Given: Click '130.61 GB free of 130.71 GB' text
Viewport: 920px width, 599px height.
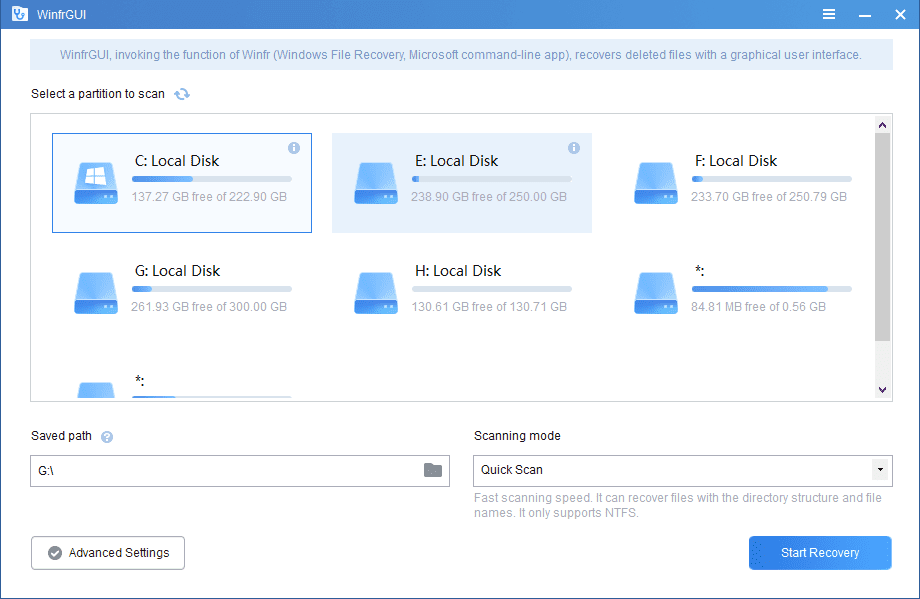Looking at the screenshot, I should [489, 306].
